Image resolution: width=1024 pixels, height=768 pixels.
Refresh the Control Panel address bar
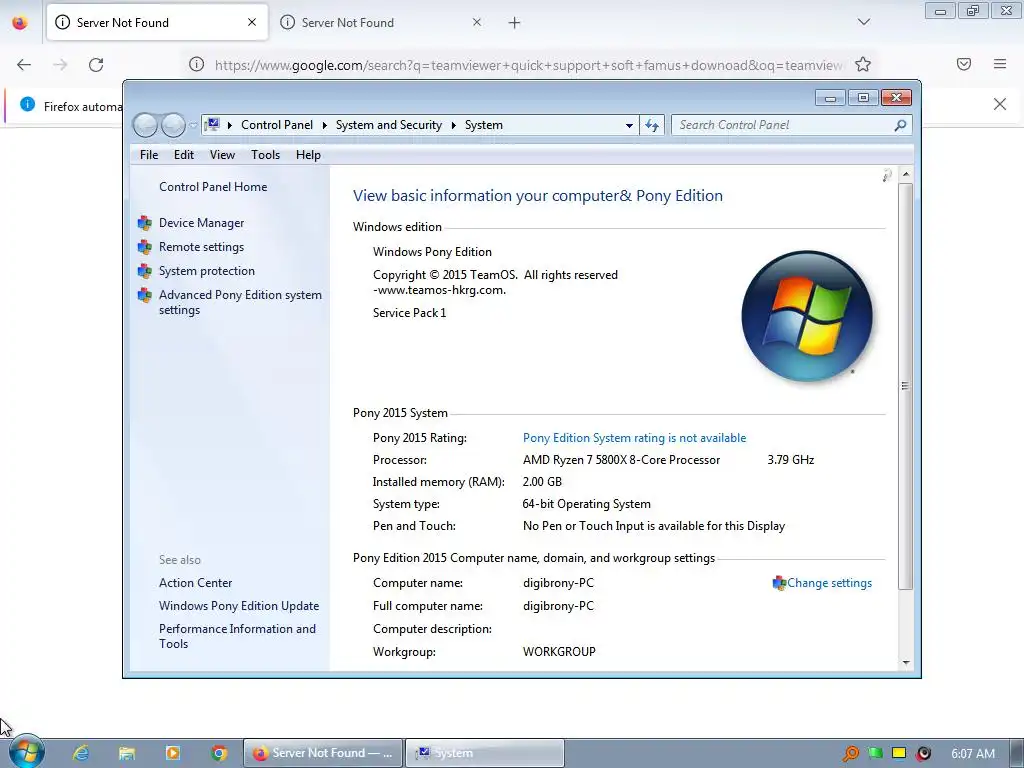(x=652, y=125)
